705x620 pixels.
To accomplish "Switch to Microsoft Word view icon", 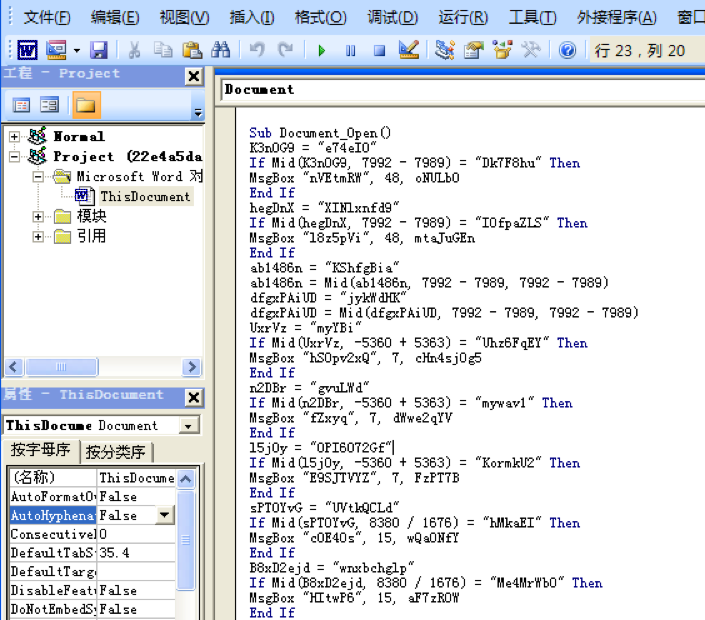I will point(27,50).
